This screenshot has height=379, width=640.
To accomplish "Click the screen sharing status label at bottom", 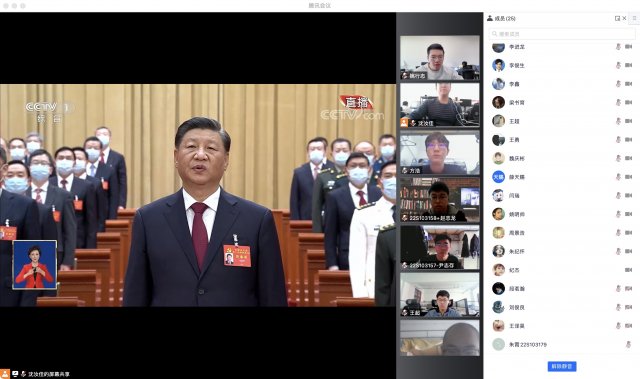I will [x=49, y=374].
